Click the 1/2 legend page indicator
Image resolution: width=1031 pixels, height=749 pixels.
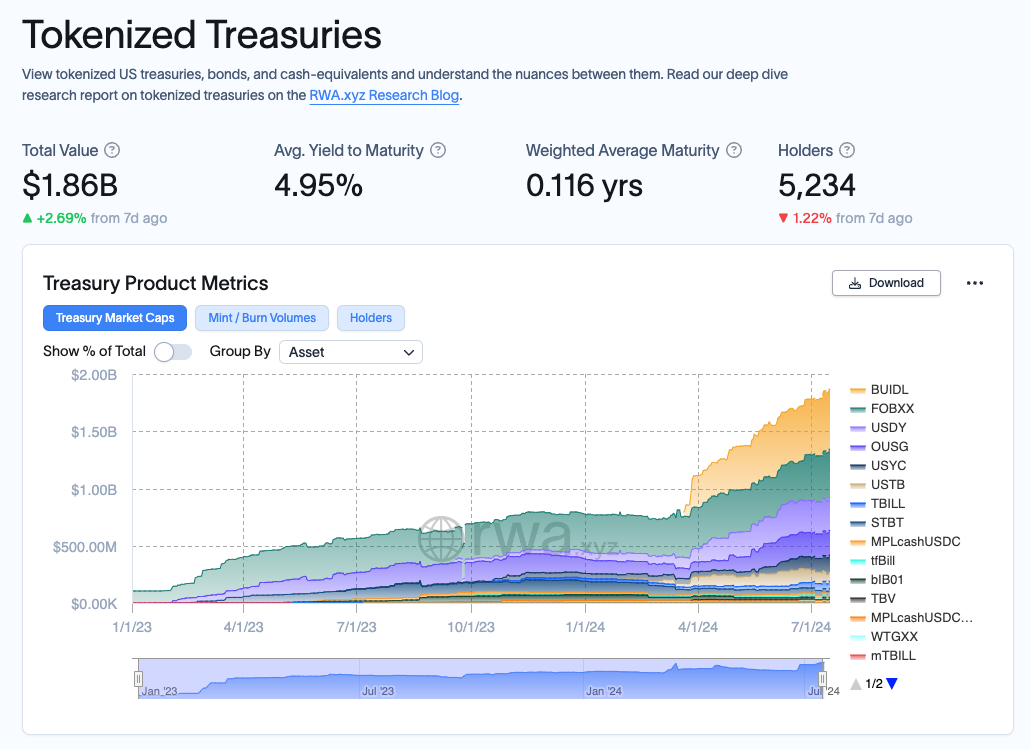click(874, 684)
